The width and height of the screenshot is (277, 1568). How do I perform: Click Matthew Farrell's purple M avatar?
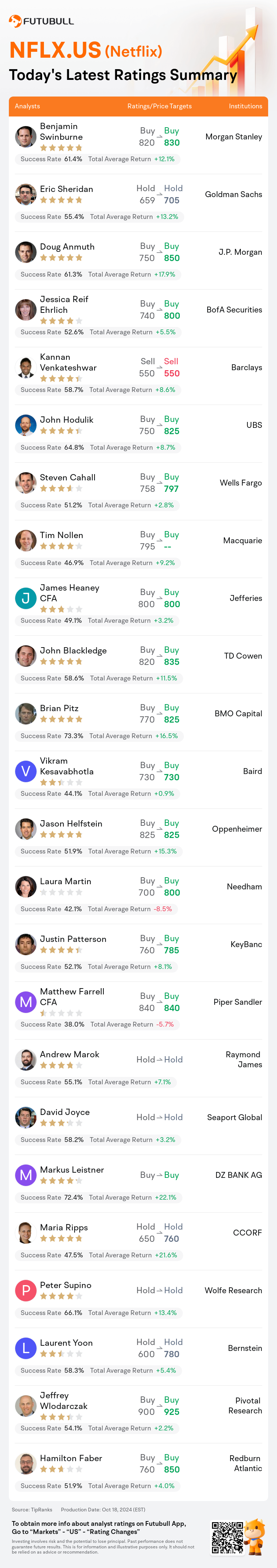pos(25,1002)
